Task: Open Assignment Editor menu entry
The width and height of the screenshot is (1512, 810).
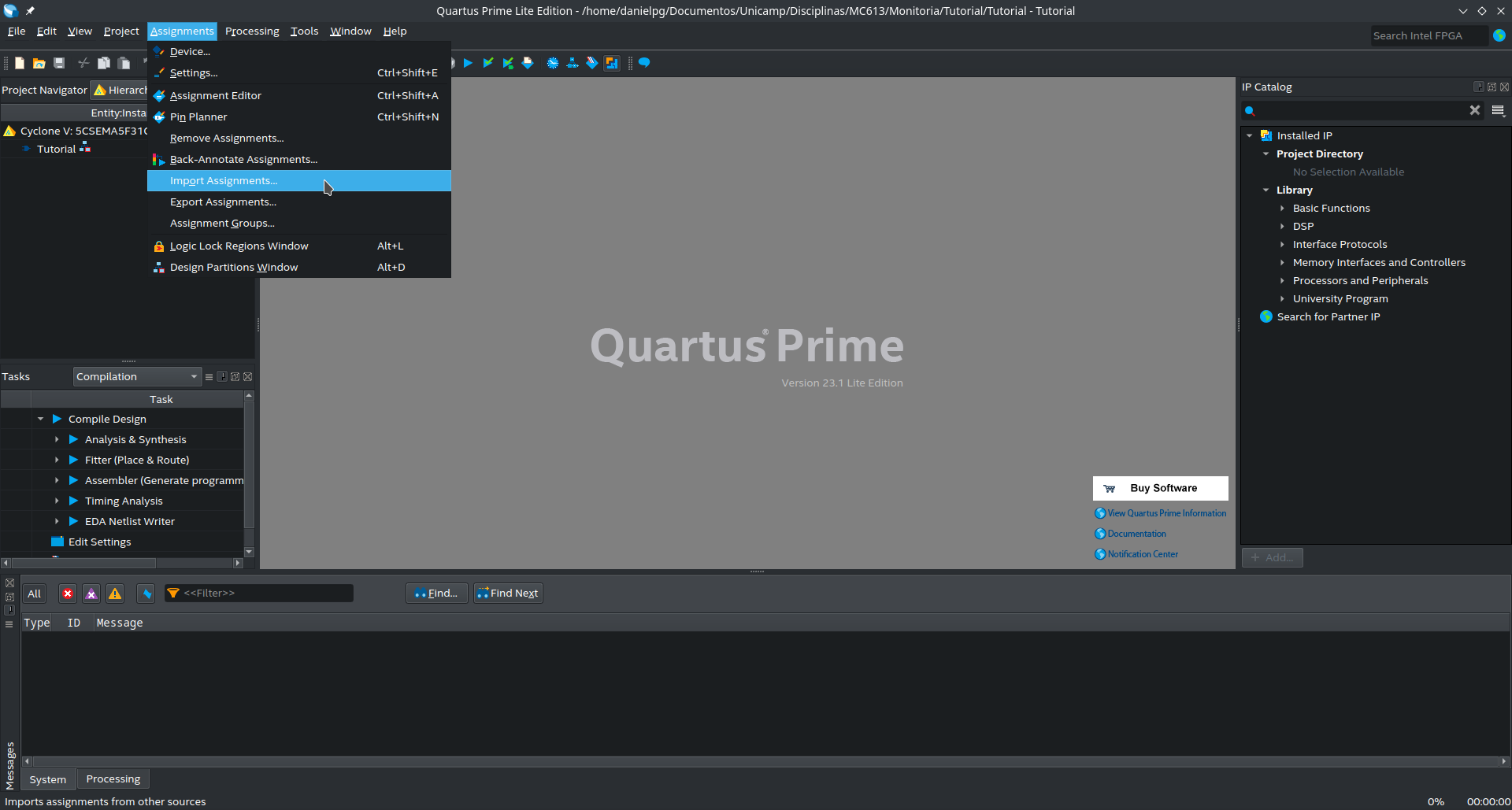Action: tap(299, 96)
